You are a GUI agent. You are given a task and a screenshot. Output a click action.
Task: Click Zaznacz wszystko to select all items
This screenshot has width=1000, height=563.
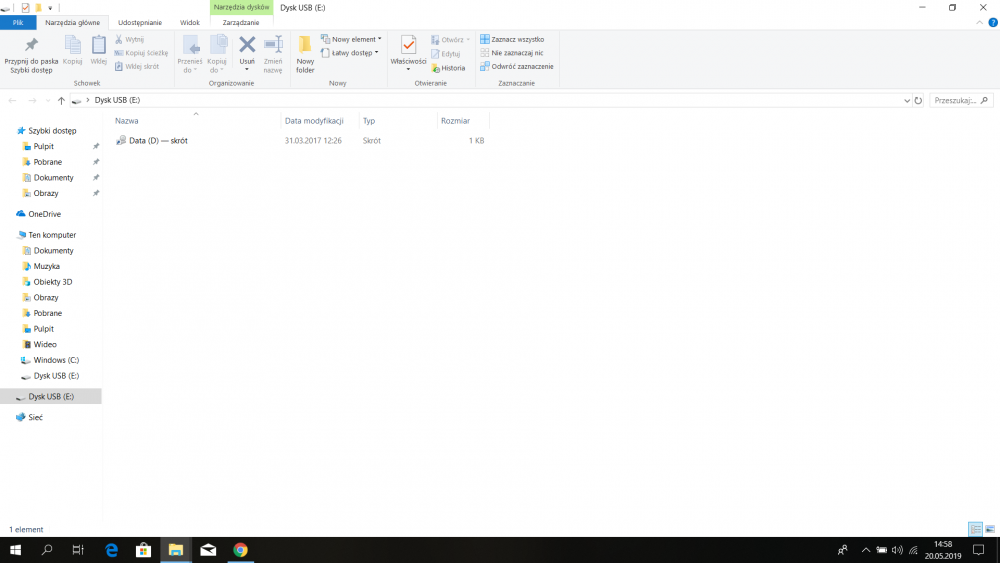pyautogui.click(x=517, y=39)
